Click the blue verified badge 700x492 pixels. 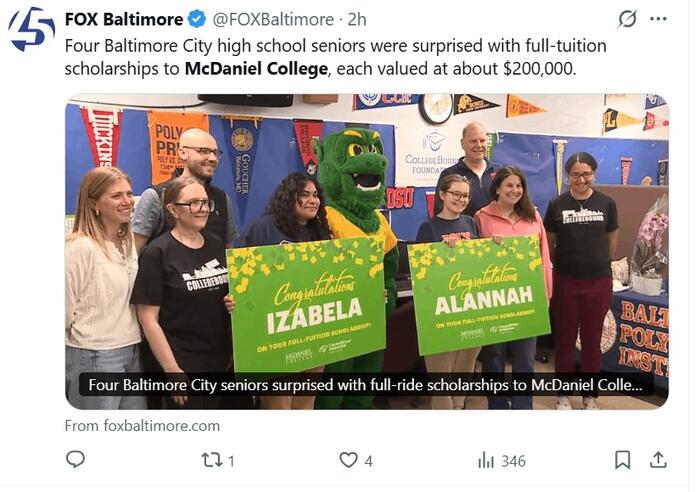(198, 19)
